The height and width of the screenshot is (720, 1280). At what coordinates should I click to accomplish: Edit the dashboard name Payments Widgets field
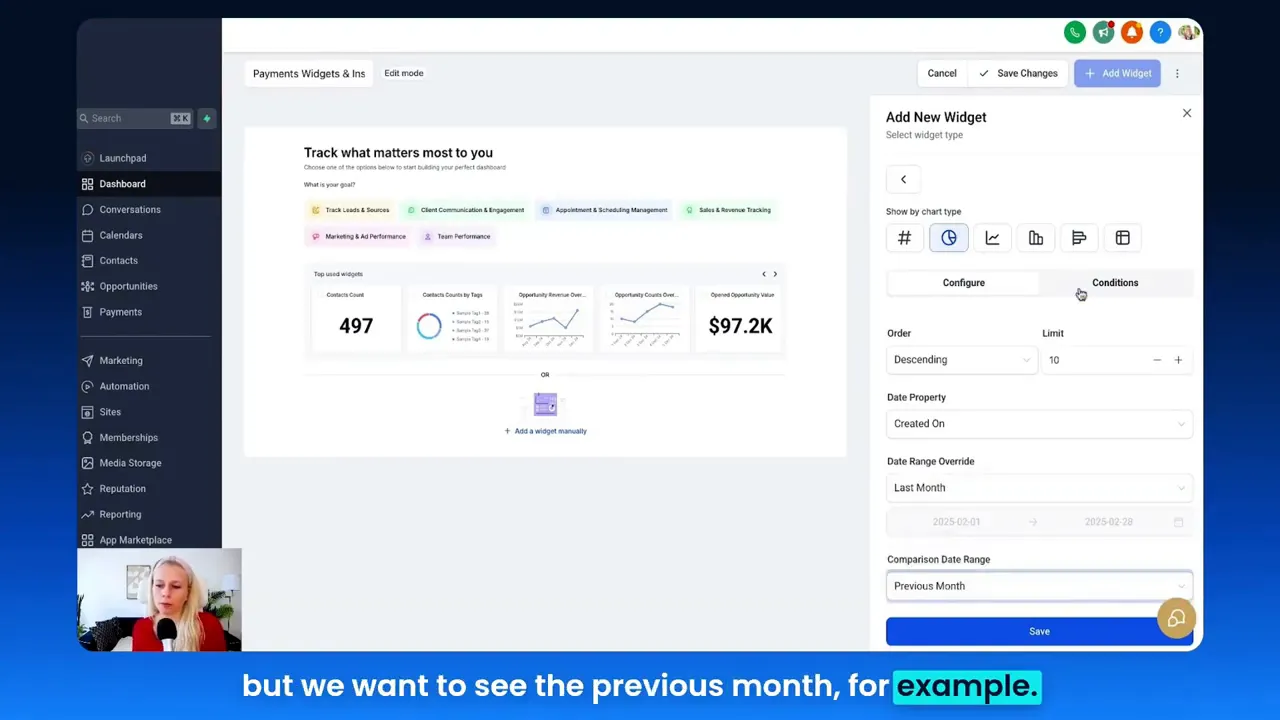point(309,73)
